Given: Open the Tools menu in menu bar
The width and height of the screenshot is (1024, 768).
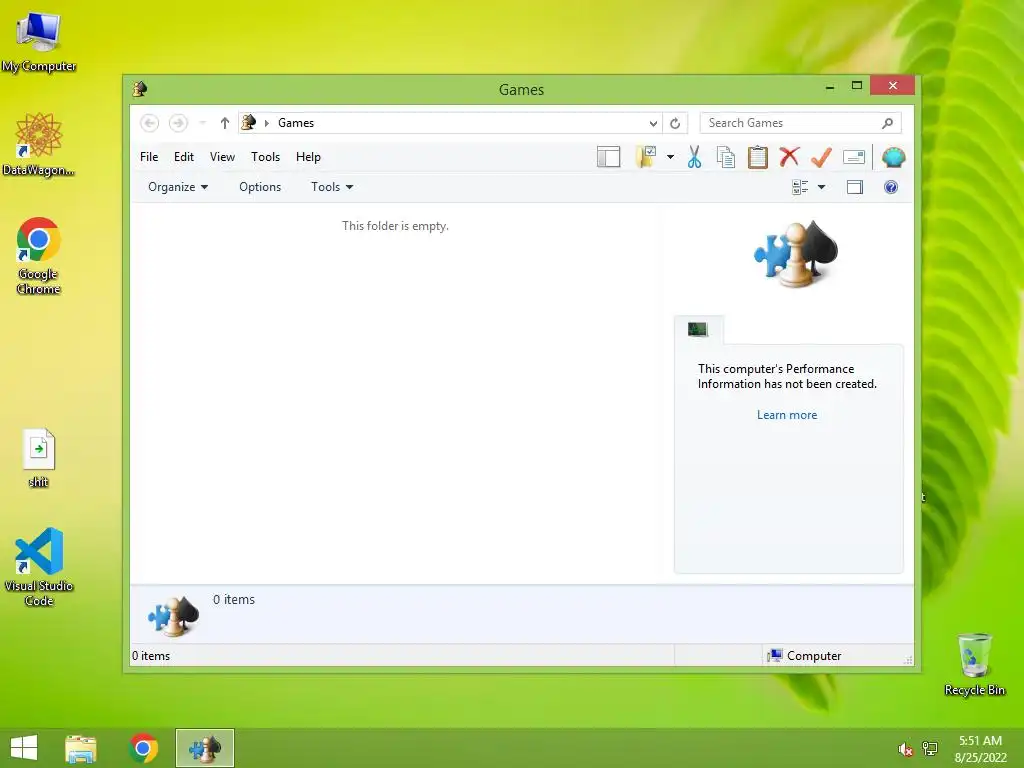Looking at the screenshot, I should pyautogui.click(x=265, y=157).
